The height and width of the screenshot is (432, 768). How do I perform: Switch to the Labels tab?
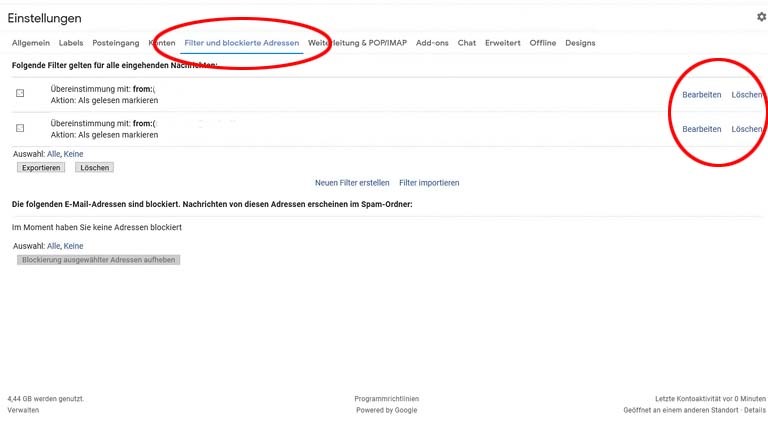[x=71, y=43]
